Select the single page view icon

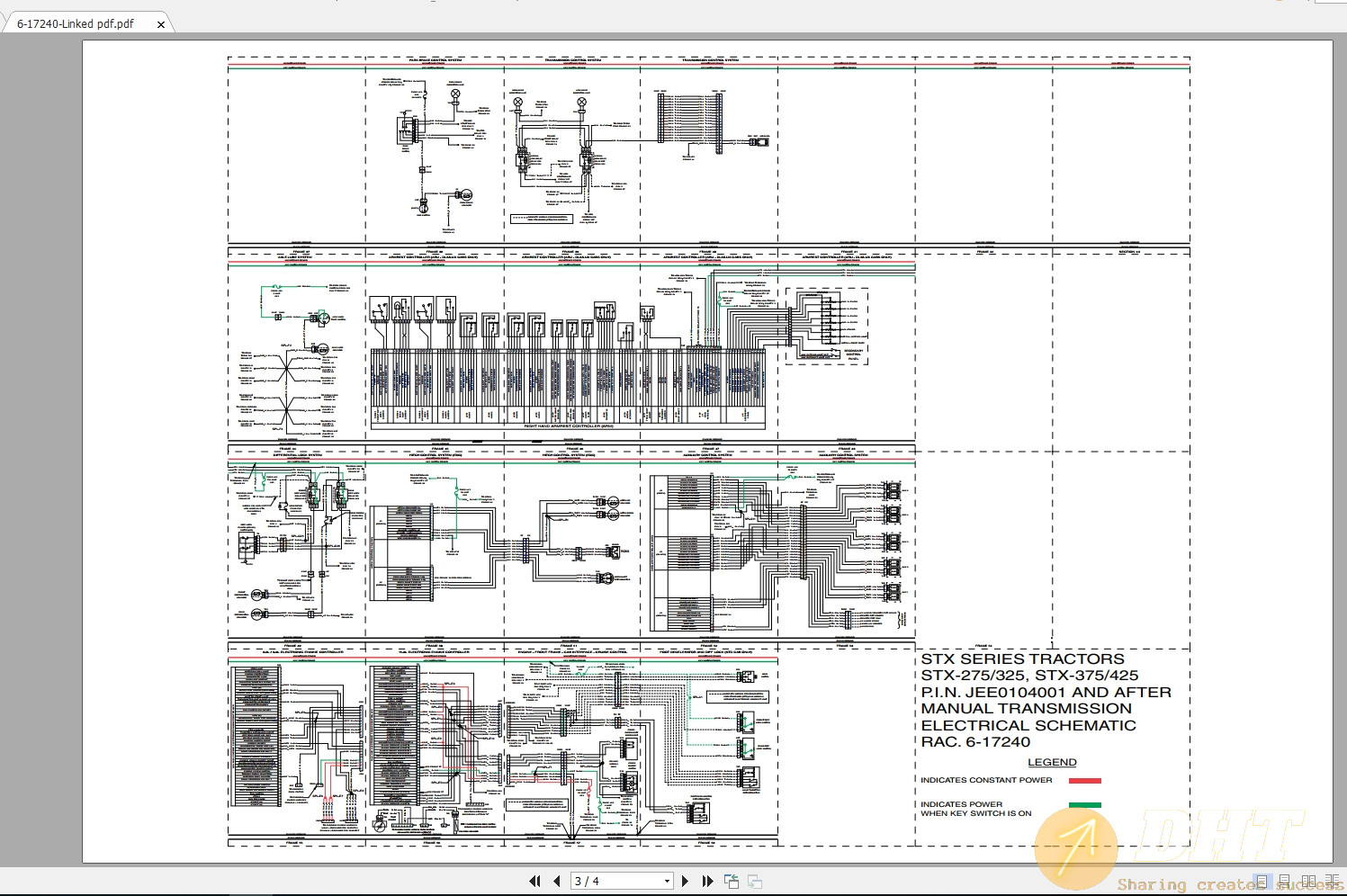(1262, 882)
